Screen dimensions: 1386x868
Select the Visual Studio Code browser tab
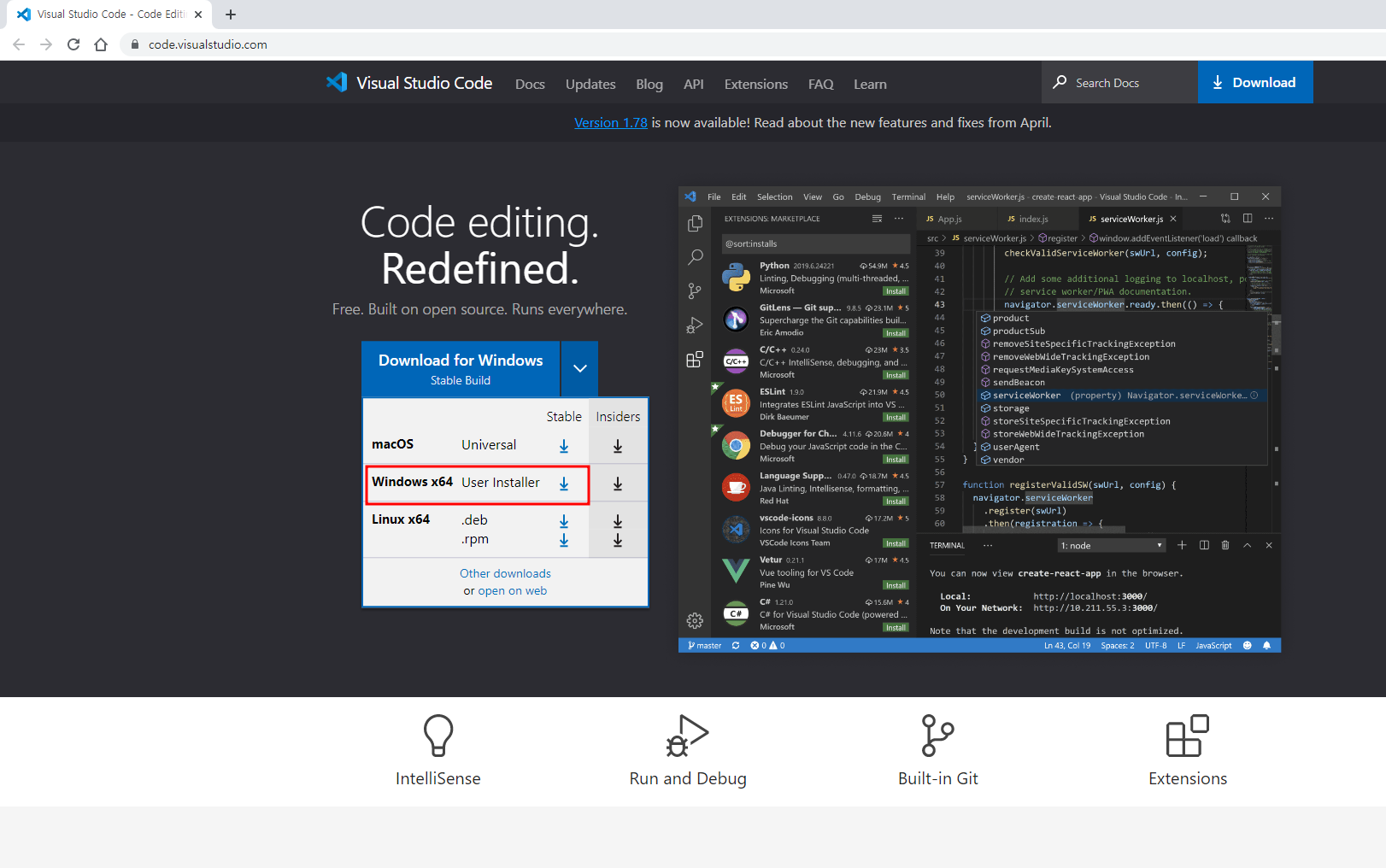[109, 15]
